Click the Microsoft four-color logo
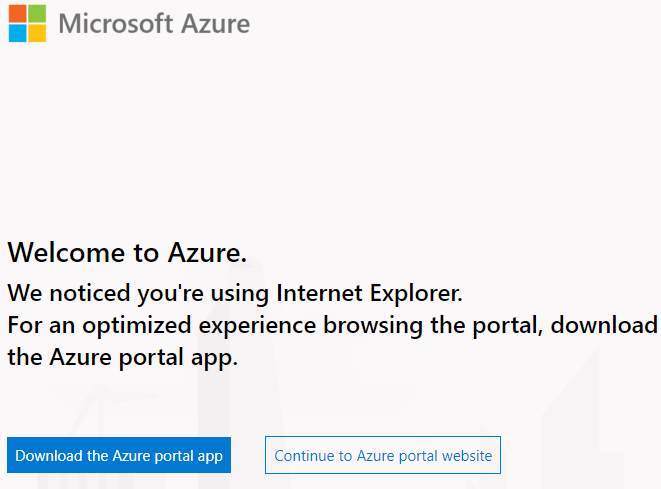The width and height of the screenshot is (661, 489). 27,23
